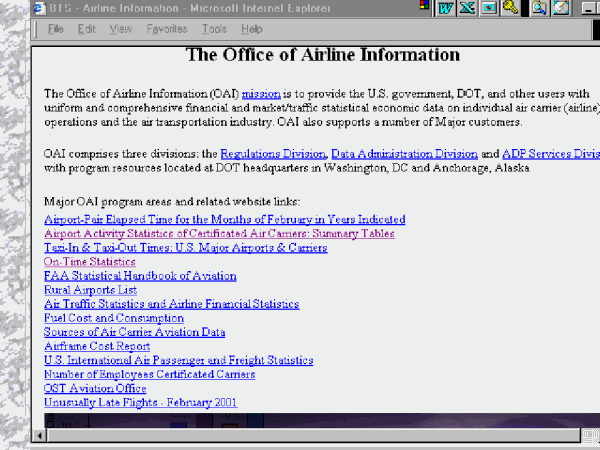Open the Tools menu

pyautogui.click(x=213, y=30)
